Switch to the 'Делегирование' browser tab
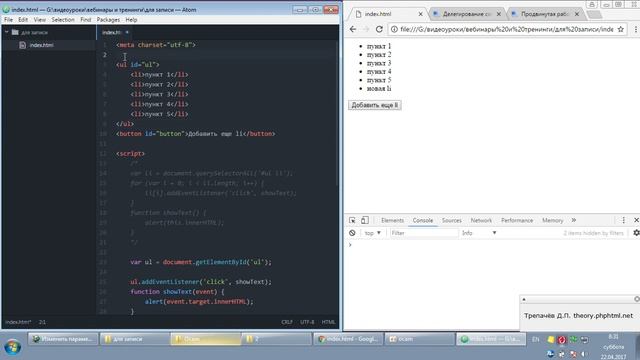The height and width of the screenshot is (360, 640). tap(467, 14)
